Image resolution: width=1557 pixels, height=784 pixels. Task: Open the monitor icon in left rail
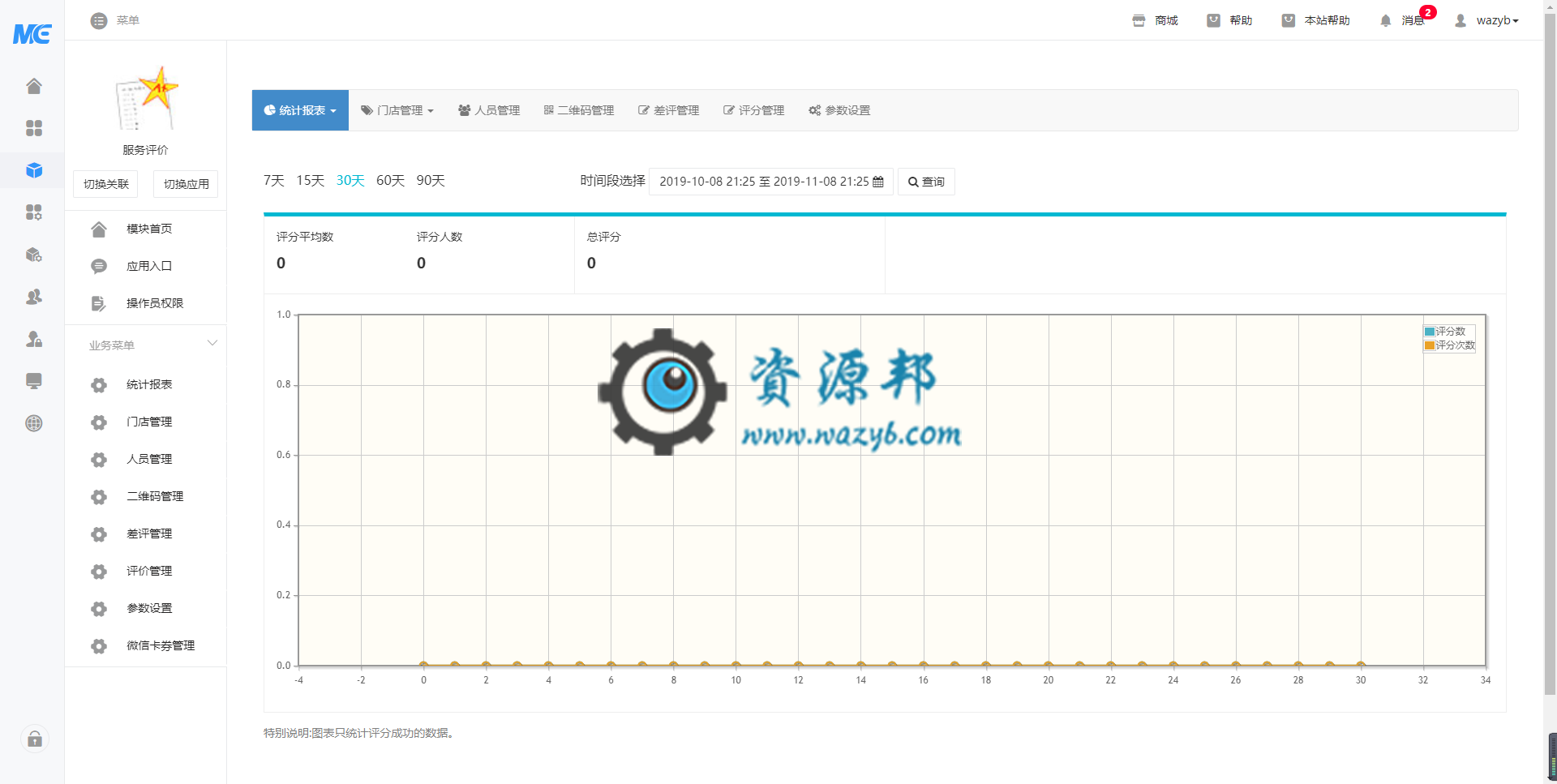point(34,381)
